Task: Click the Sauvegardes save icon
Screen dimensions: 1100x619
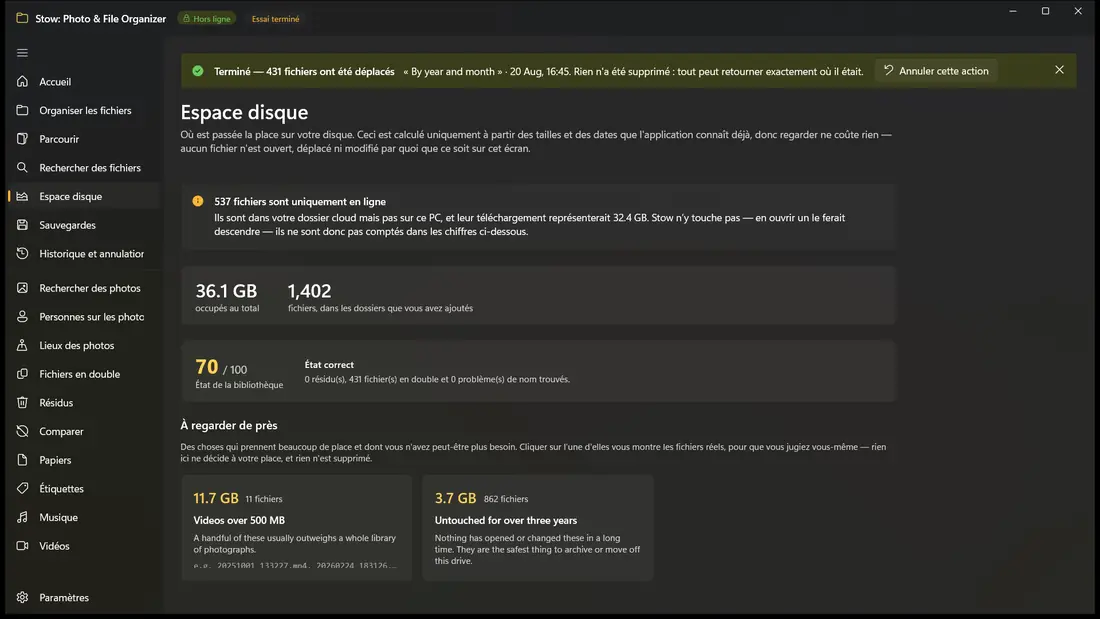Action: coord(22,225)
